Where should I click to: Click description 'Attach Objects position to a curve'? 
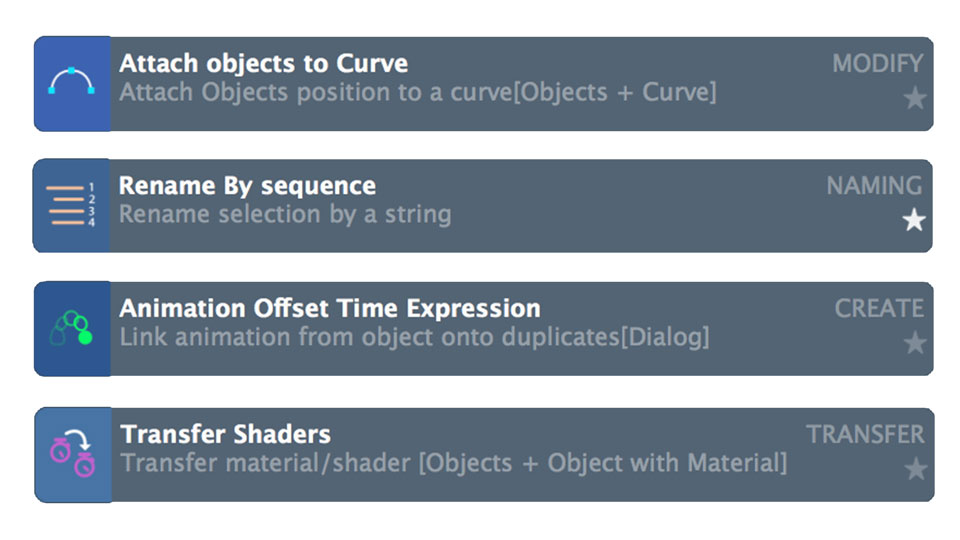pyautogui.click(x=315, y=92)
